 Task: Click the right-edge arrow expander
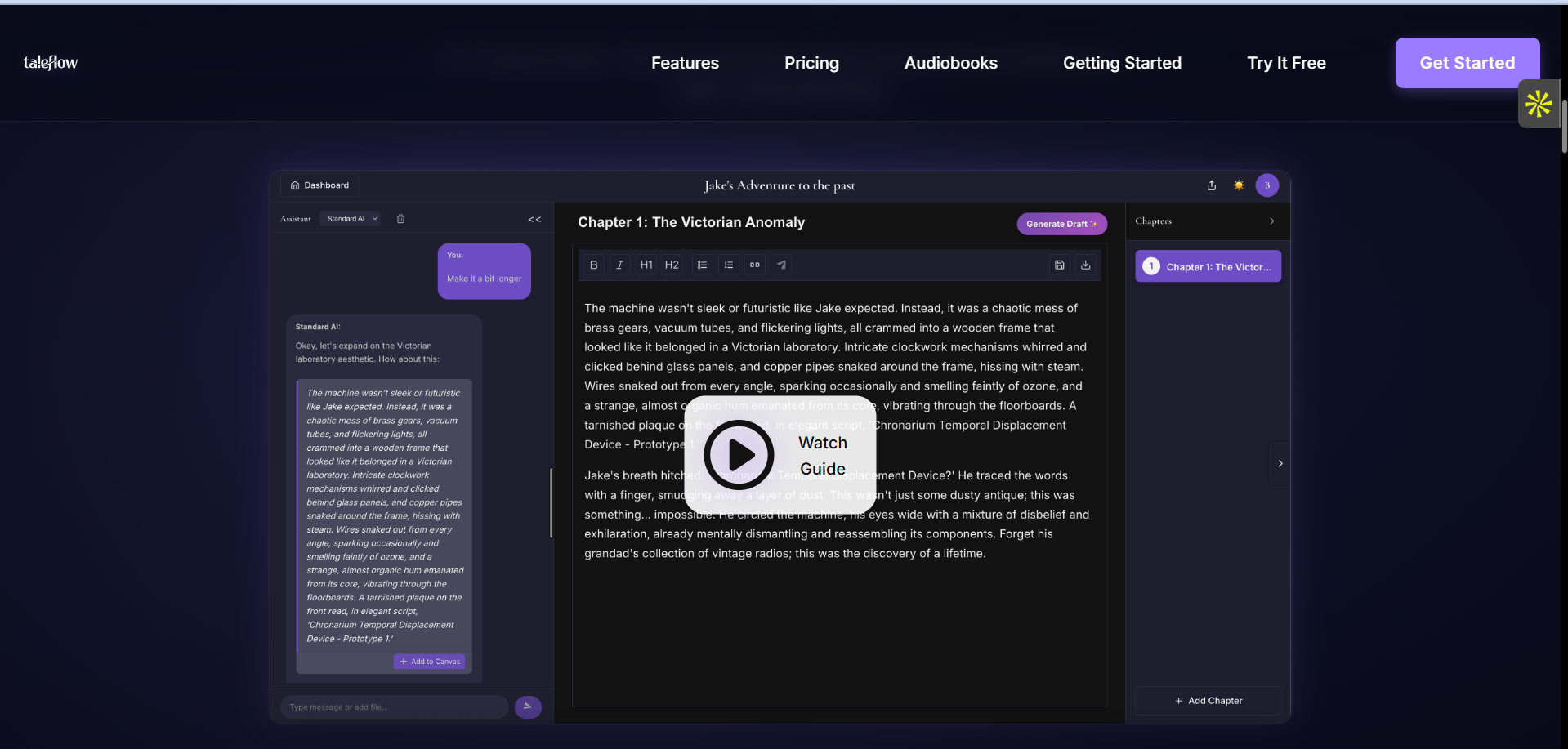(1280, 464)
